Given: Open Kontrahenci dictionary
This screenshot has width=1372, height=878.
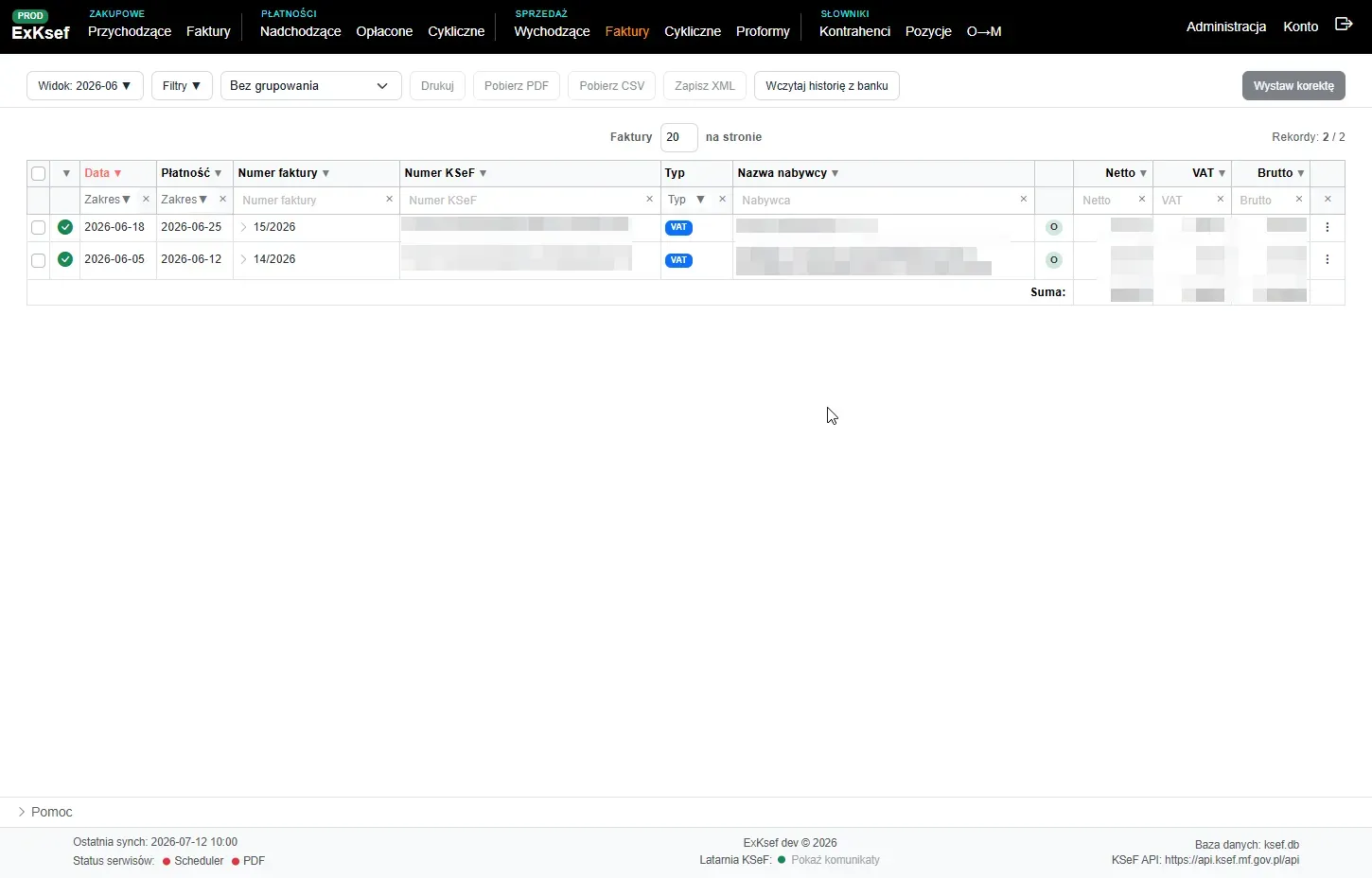Looking at the screenshot, I should [x=854, y=31].
